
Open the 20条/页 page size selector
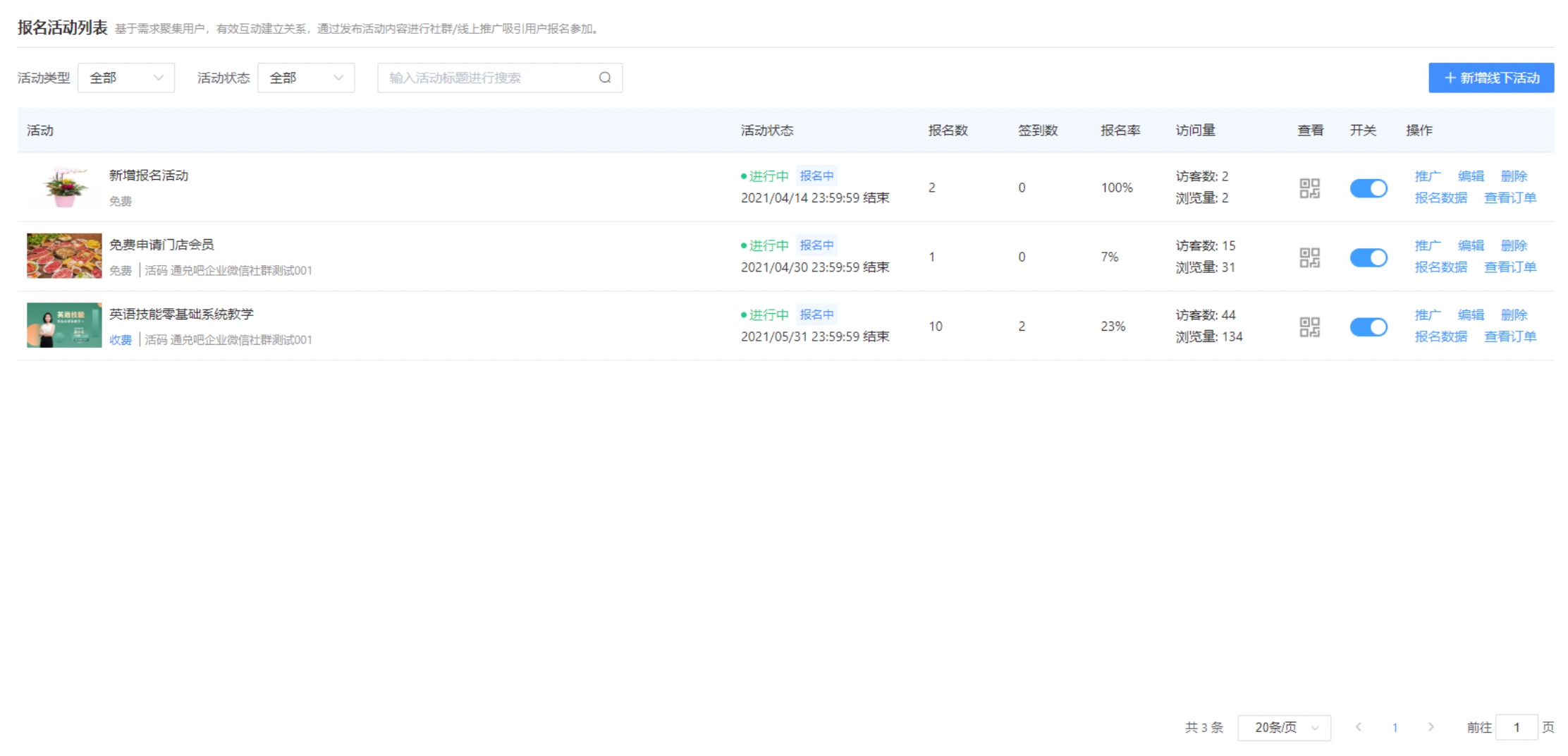tap(1284, 727)
